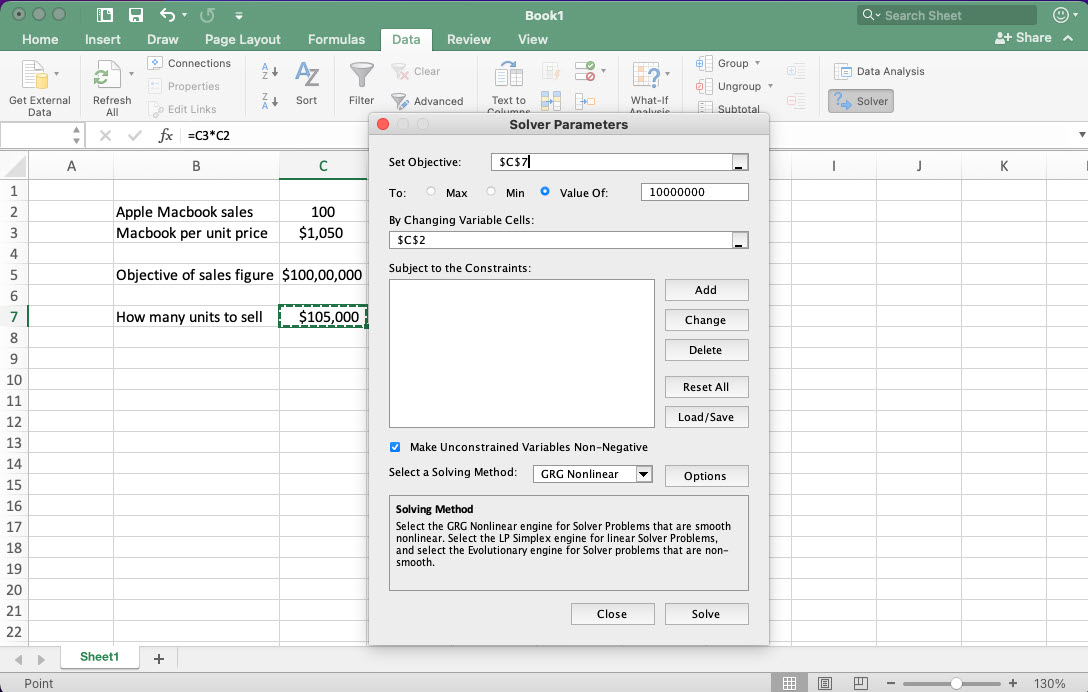Click the Value Of input field
Viewport: 1088px width, 692px height.
point(694,192)
